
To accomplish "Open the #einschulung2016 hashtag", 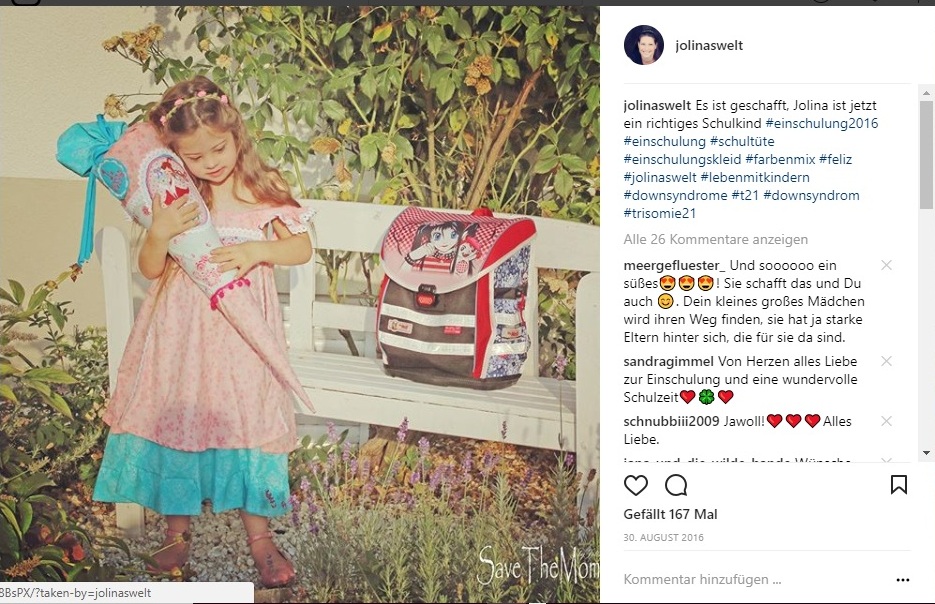I will (x=822, y=123).
